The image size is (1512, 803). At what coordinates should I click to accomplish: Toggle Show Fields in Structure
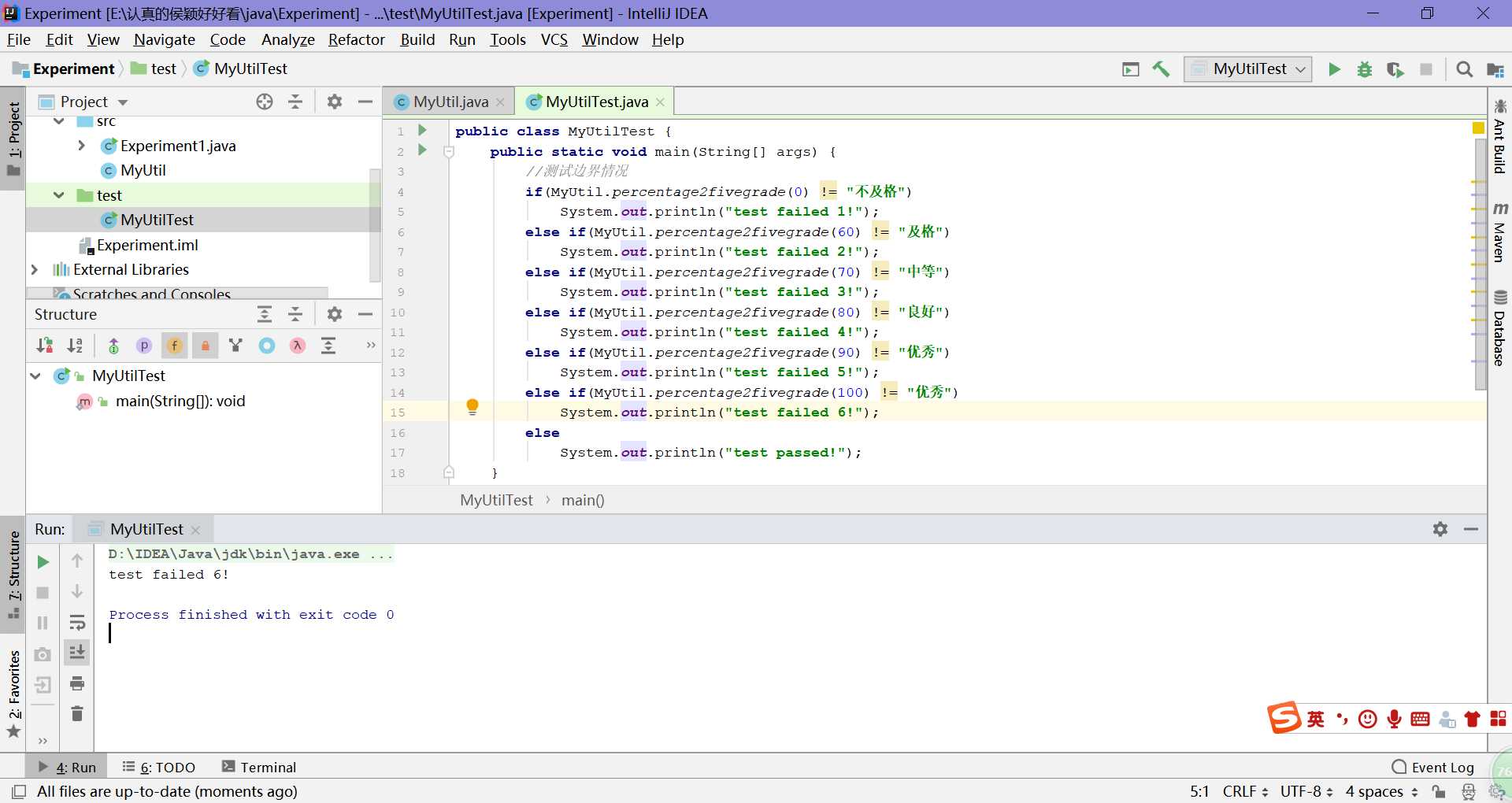click(174, 345)
